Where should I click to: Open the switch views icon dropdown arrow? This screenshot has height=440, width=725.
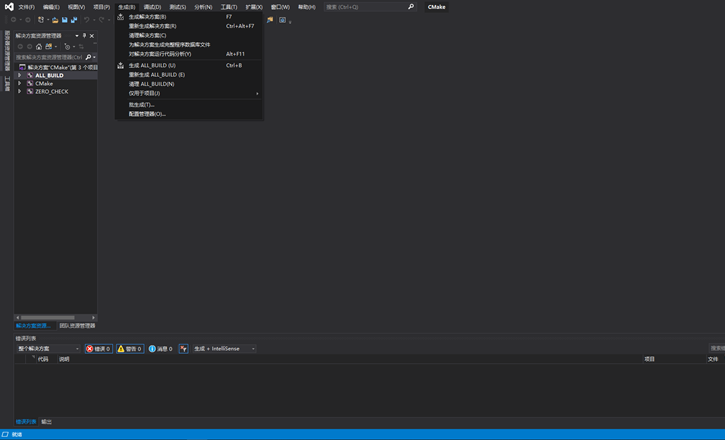pyautogui.click(x=55, y=46)
